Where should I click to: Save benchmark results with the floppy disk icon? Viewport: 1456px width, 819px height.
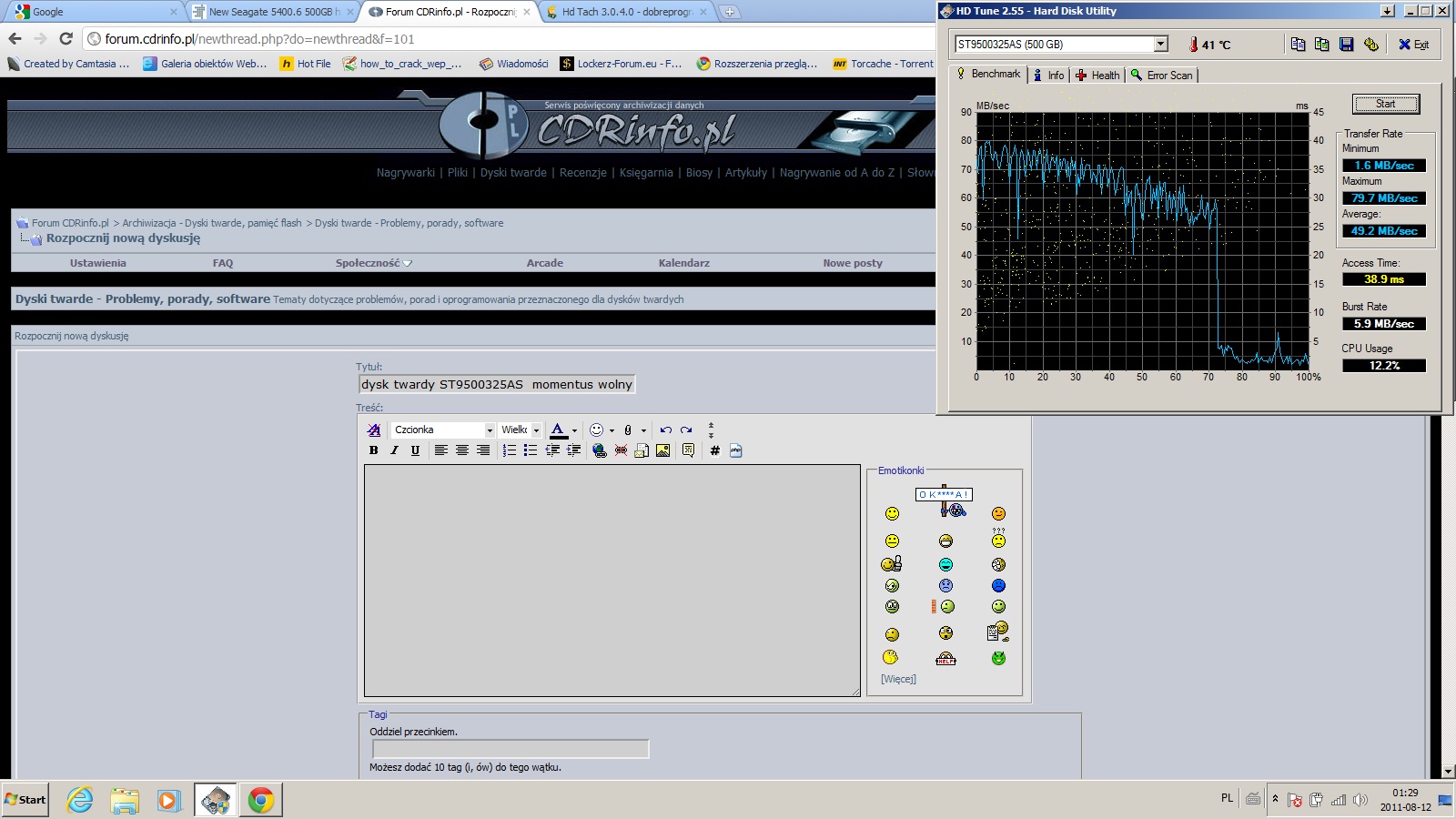(x=1346, y=45)
